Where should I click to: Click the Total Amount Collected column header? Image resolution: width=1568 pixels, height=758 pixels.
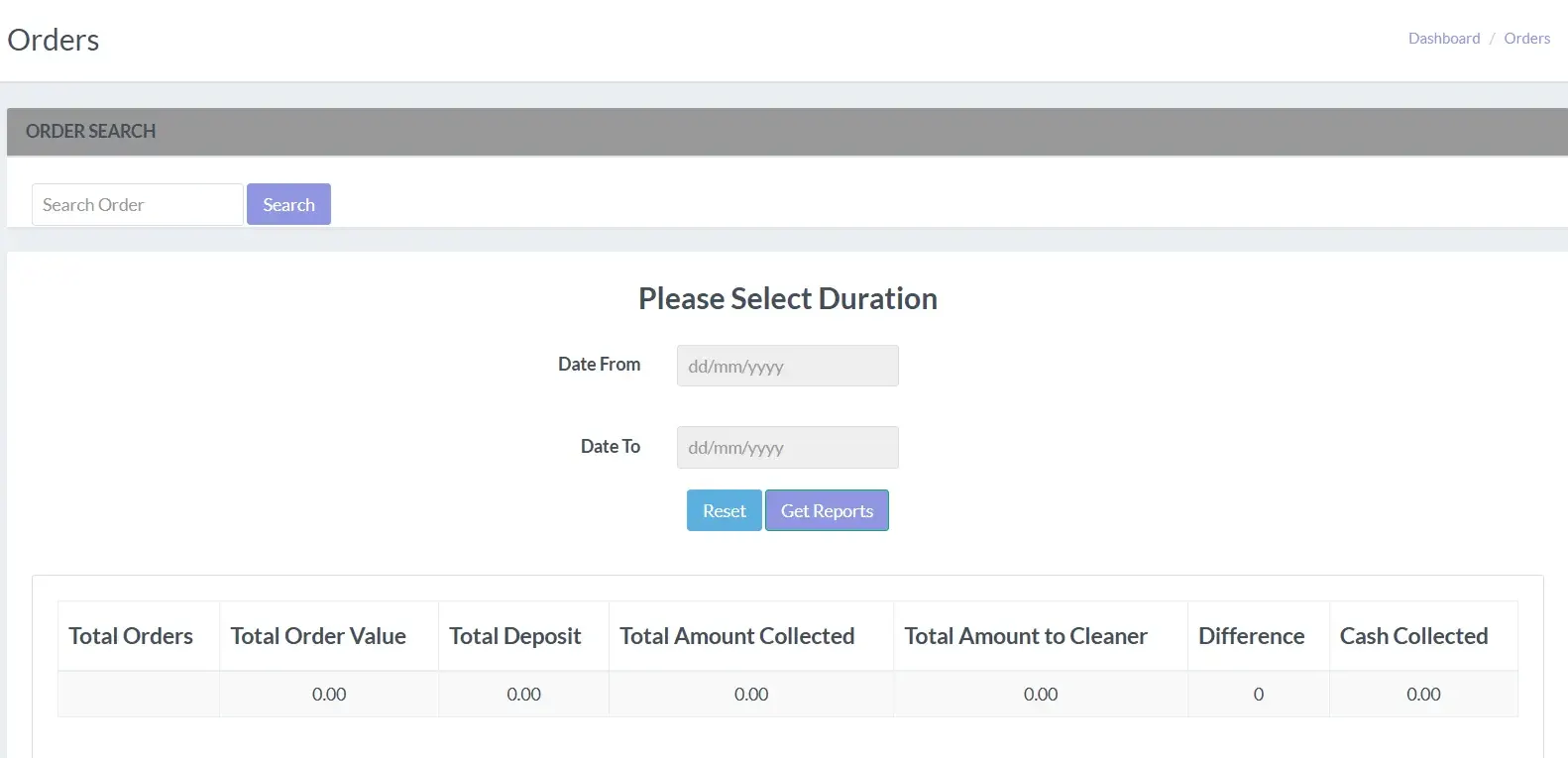(736, 636)
